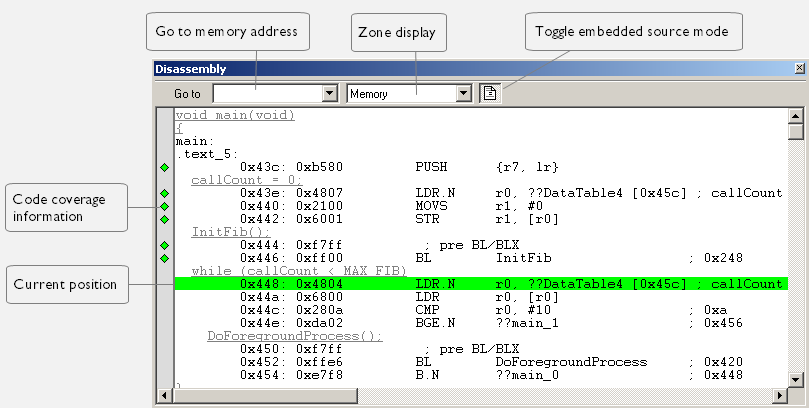Viewport: 809px width, 408px height.
Task: Expand the Memory zone dropdown
Action: (x=463, y=94)
